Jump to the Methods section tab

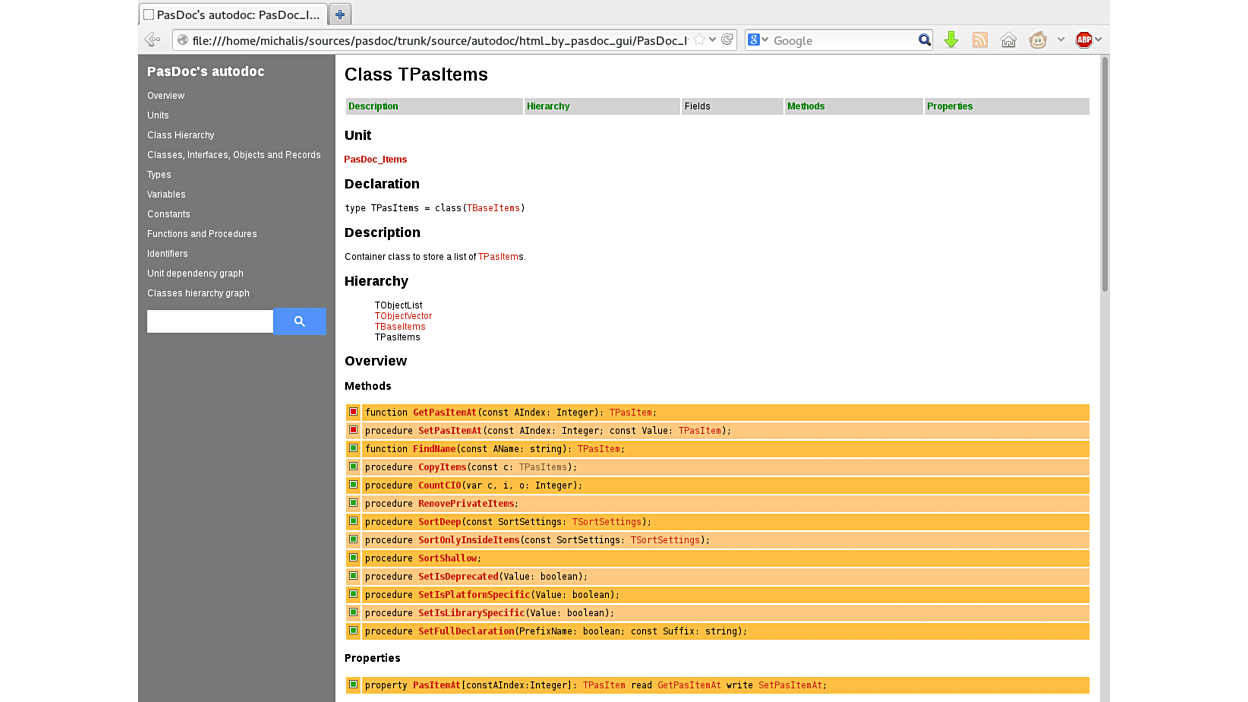[x=806, y=106]
